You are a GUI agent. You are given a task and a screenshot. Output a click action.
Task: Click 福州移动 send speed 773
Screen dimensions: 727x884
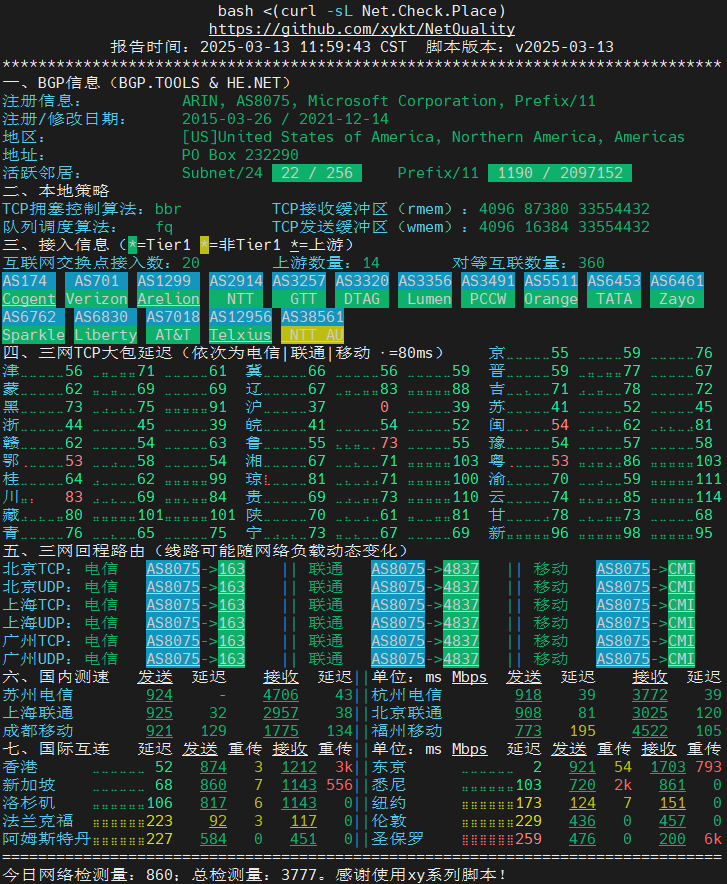tap(529, 731)
